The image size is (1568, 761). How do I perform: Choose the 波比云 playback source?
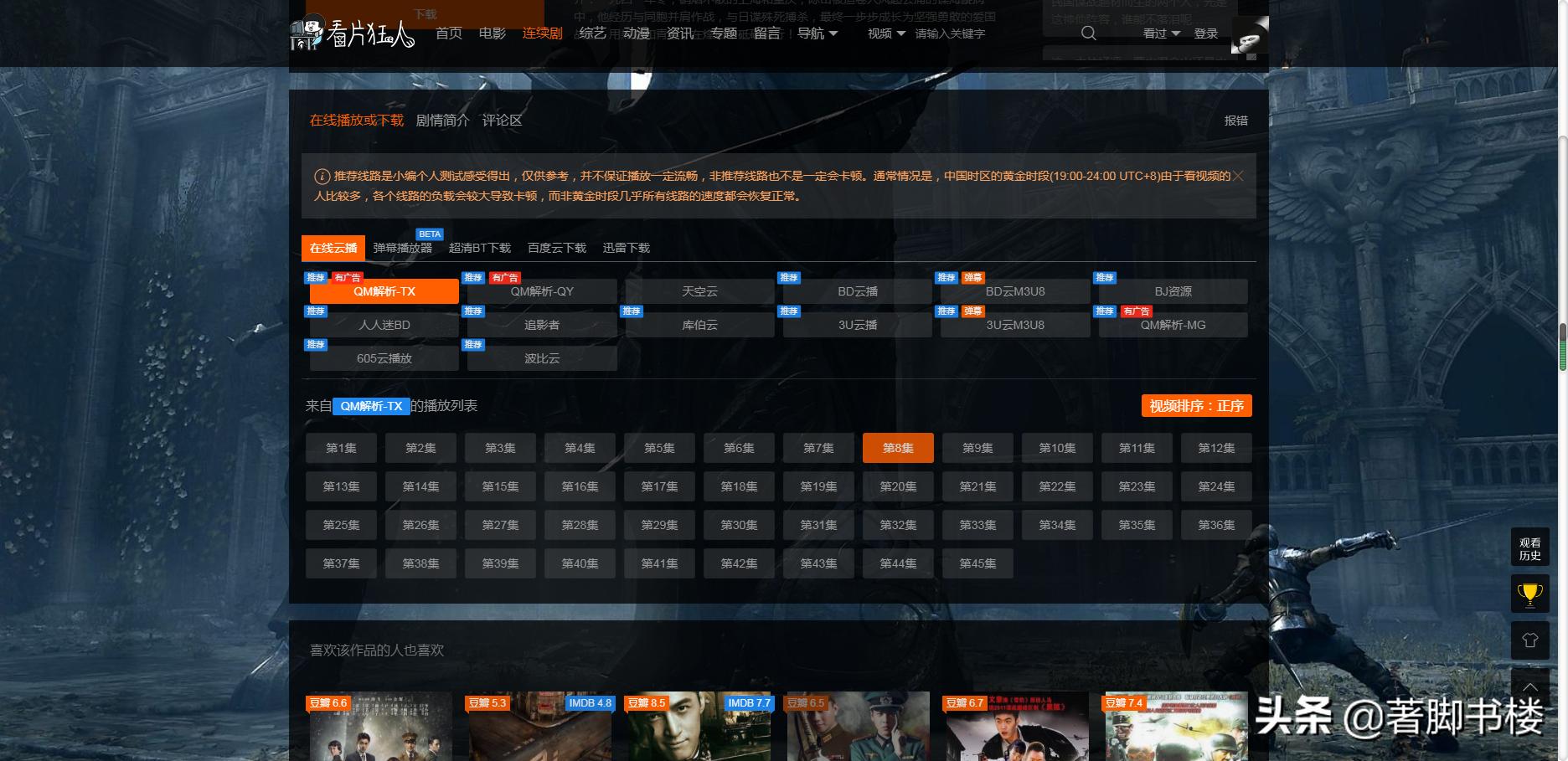click(542, 358)
